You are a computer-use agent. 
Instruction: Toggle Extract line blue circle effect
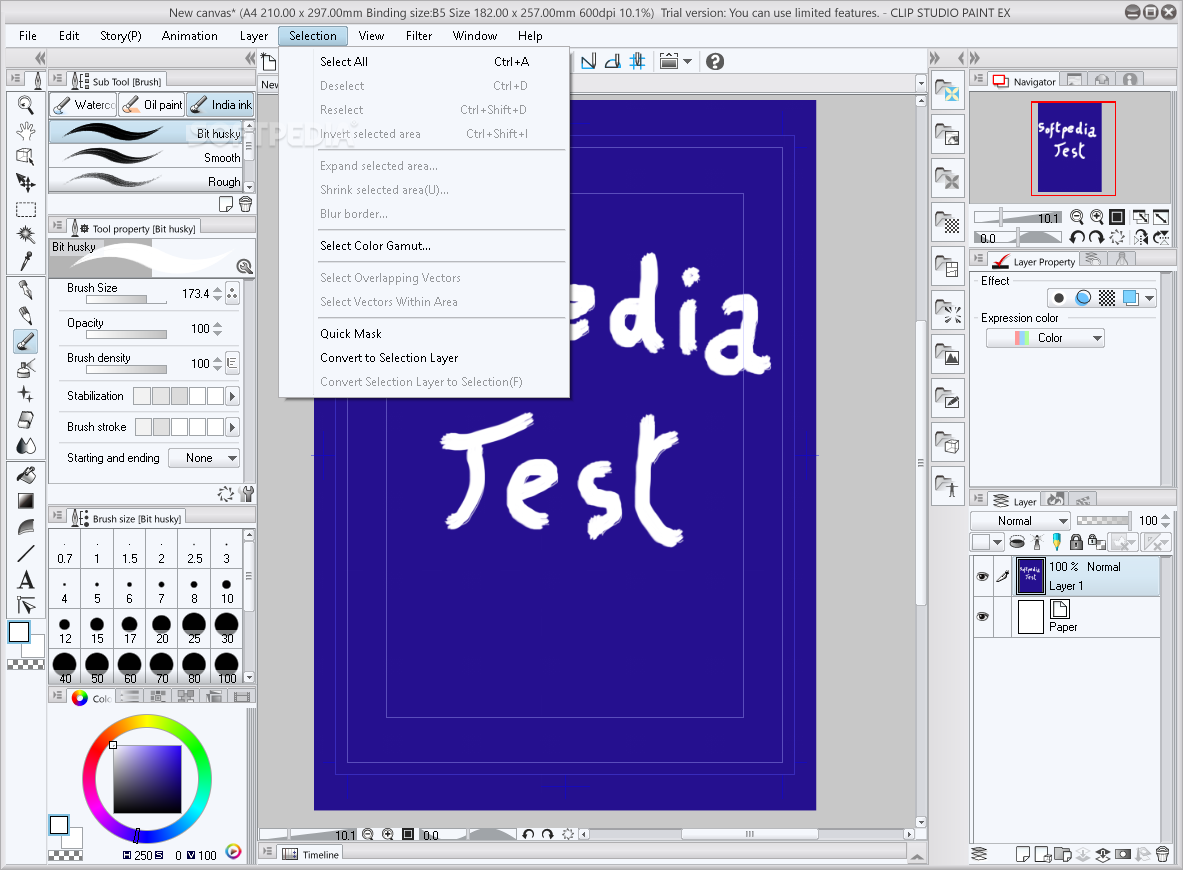click(1083, 298)
